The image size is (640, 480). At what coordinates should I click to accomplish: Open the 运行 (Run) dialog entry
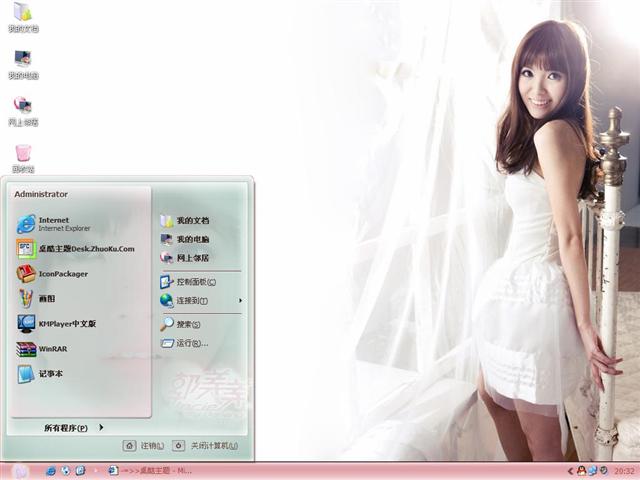[191, 343]
